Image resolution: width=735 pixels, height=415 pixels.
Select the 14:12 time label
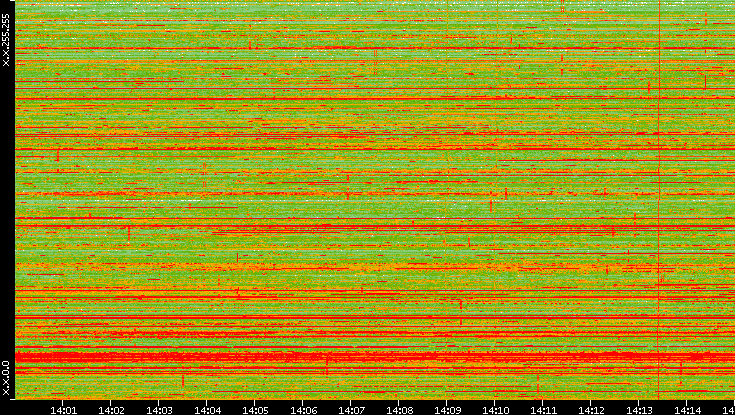tap(591, 410)
